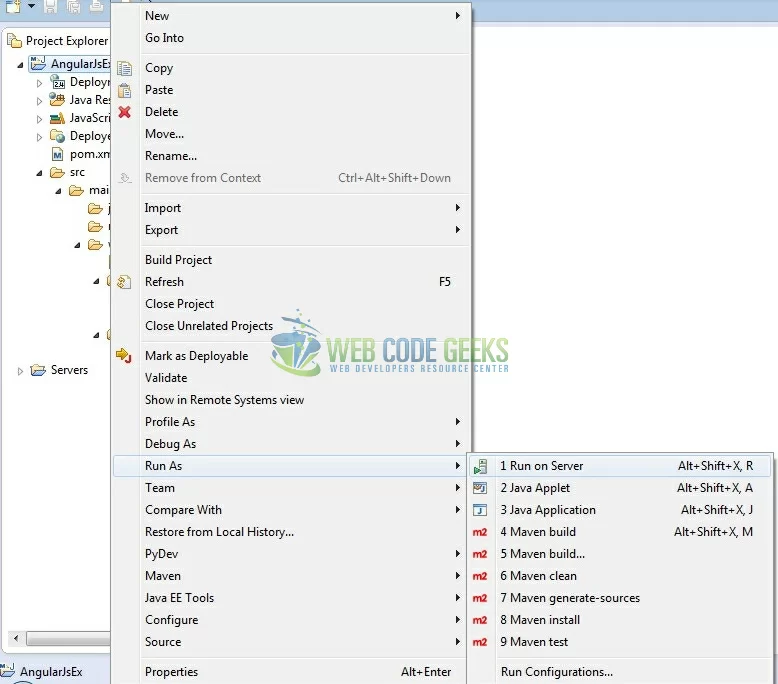
Task: Click the Refresh icon beside Refresh entry
Action: click(124, 282)
